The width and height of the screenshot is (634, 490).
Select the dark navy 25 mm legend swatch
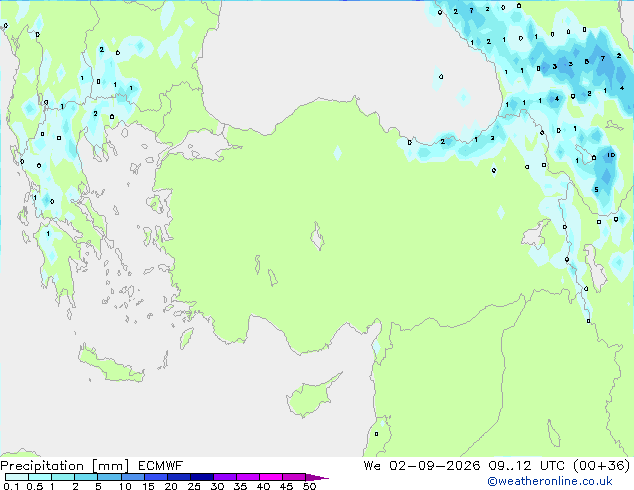(x=202, y=477)
